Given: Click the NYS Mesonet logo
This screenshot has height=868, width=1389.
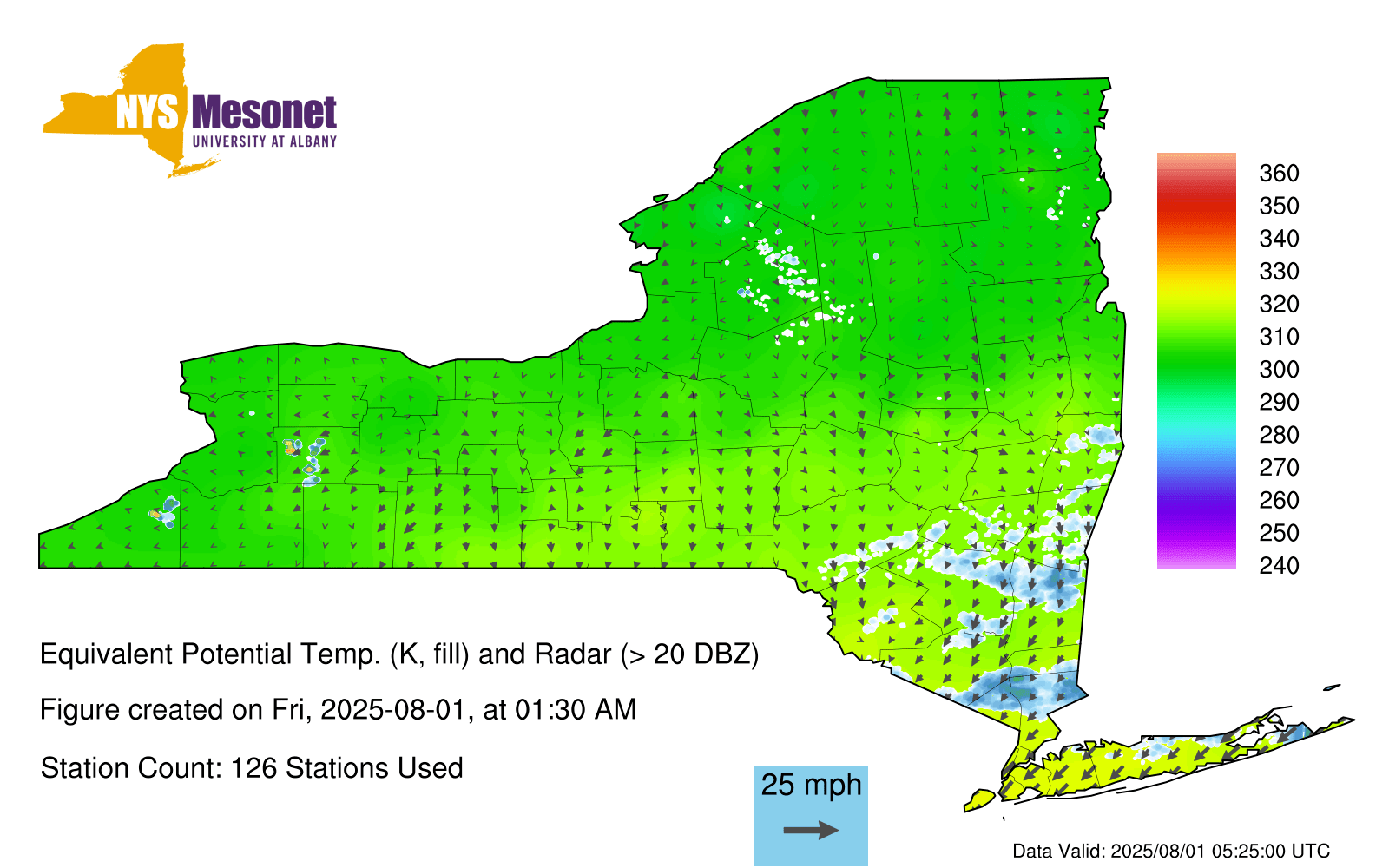Looking at the screenshot, I should coord(190,110).
